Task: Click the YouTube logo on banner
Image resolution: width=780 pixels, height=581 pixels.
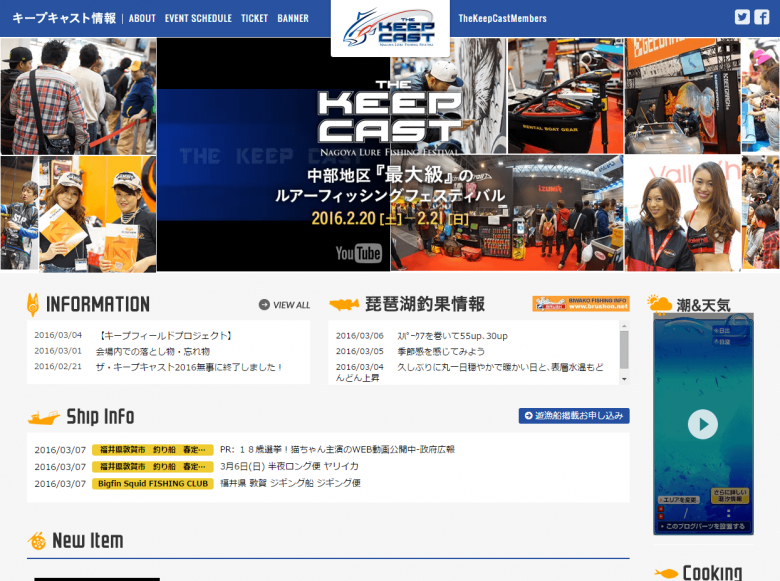Action: [x=359, y=253]
